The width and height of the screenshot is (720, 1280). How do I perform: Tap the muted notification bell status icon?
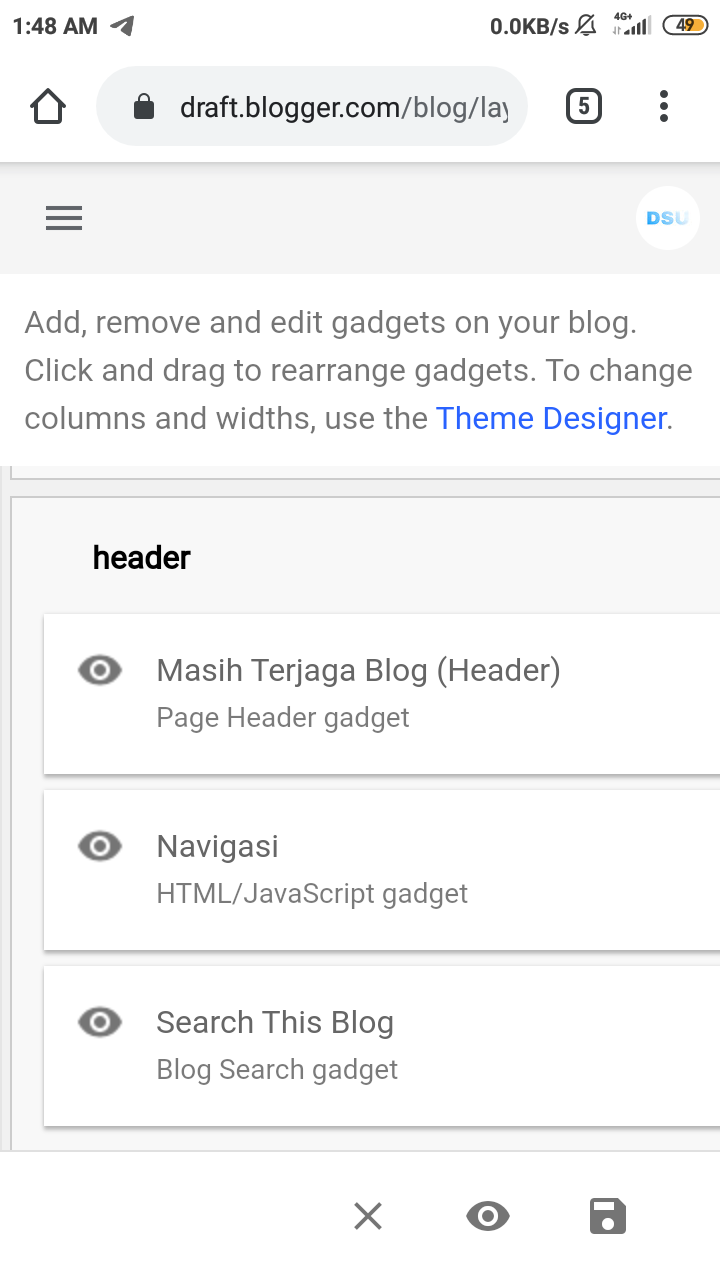pyautogui.click(x=587, y=26)
